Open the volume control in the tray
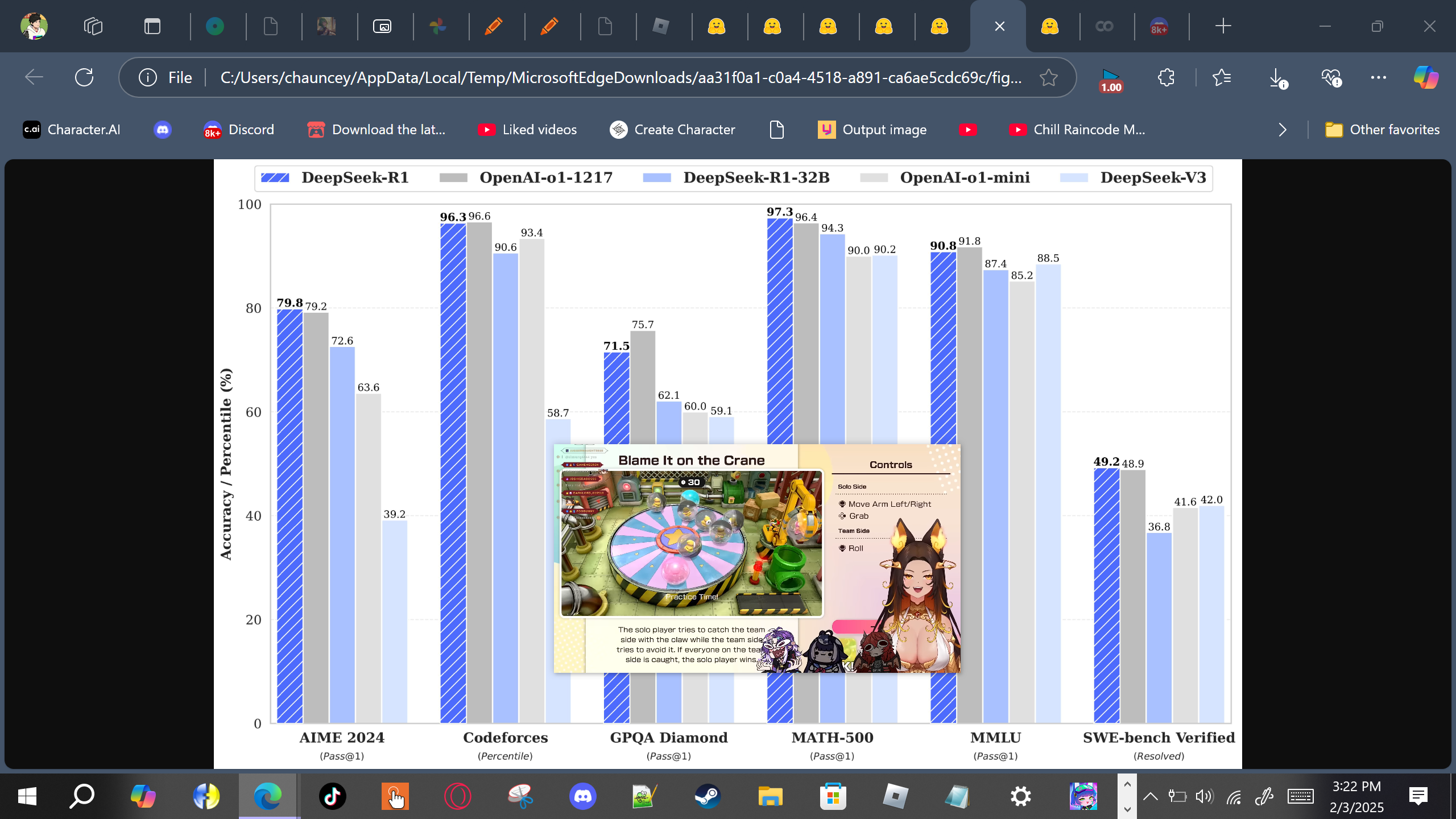This screenshot has height=819, width=1456. tap(1204, 796)
